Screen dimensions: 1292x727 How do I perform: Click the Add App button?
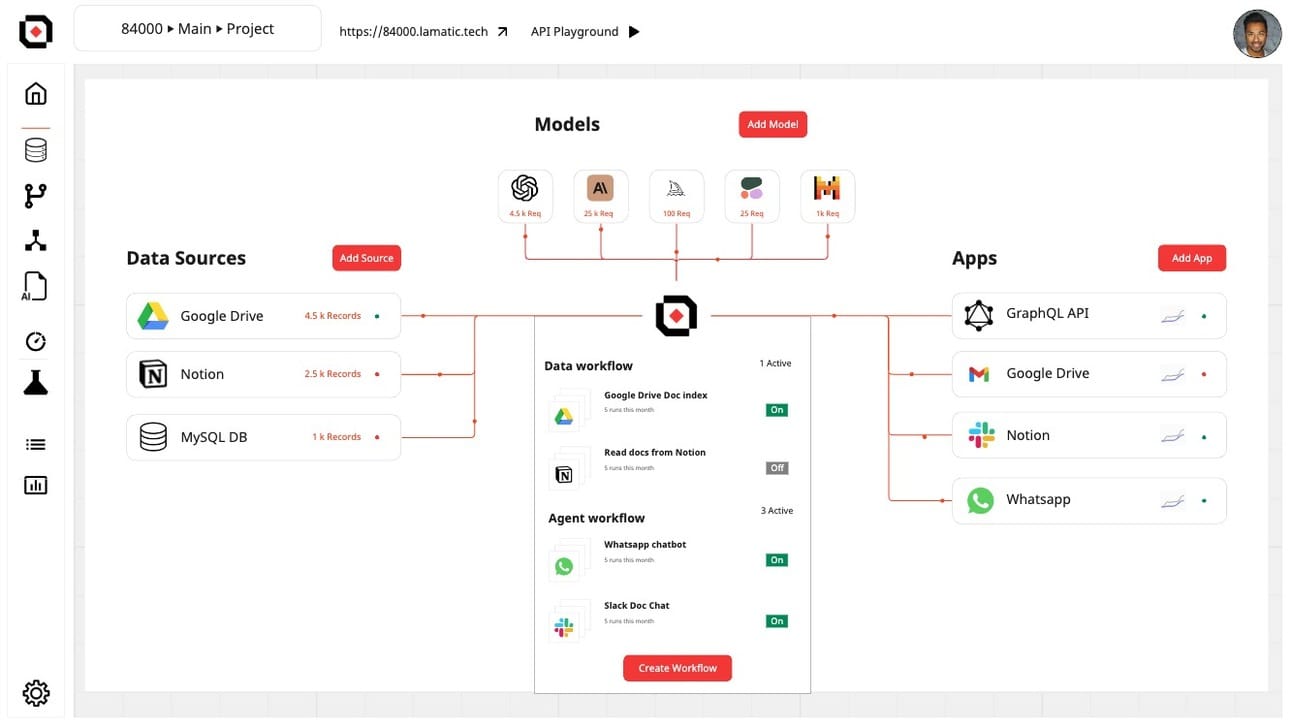1192,258
